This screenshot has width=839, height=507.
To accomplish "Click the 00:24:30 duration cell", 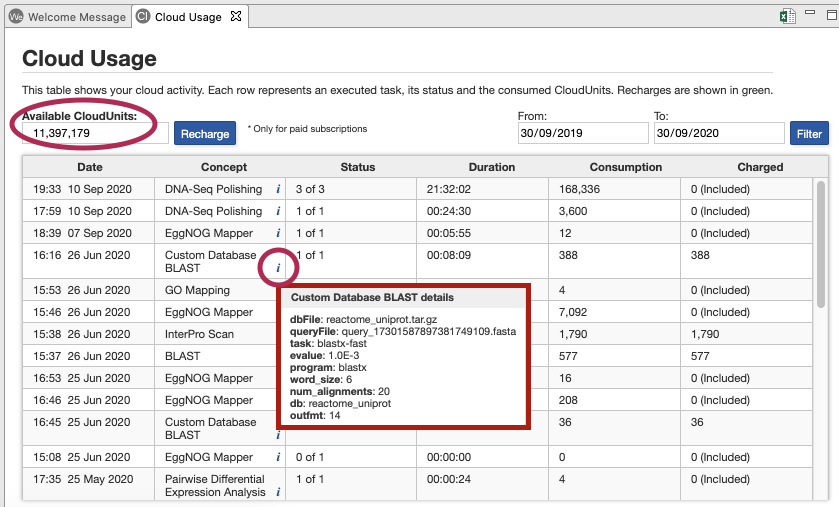I will [483, 211].
